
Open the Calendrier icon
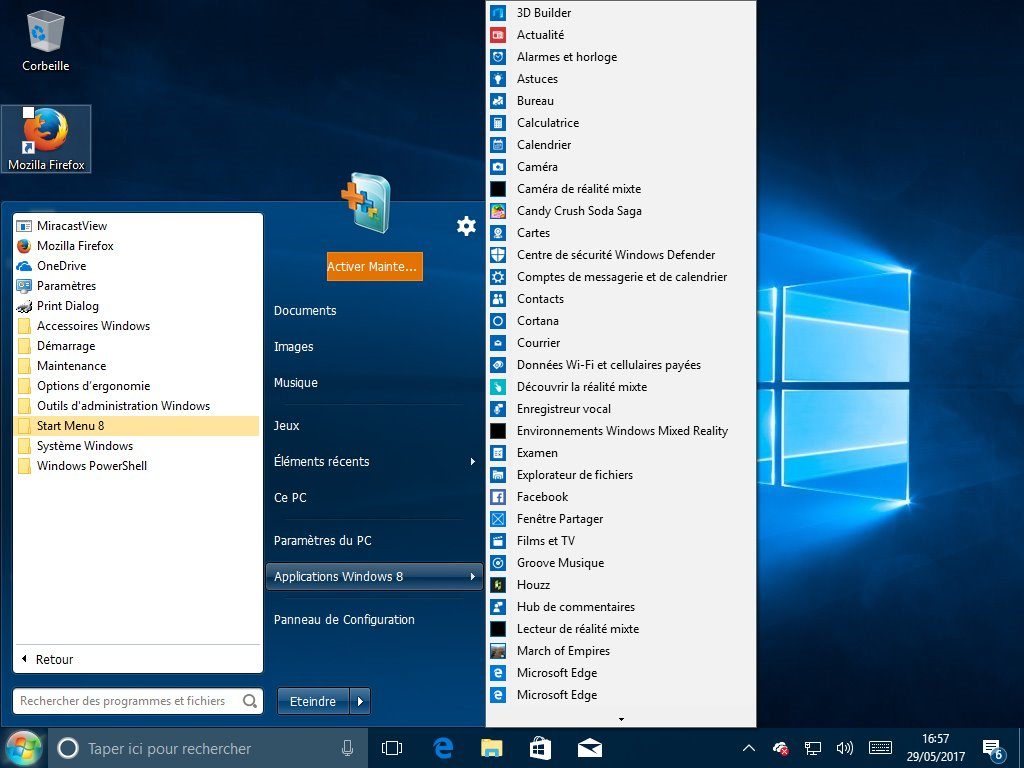coord(498,145)
